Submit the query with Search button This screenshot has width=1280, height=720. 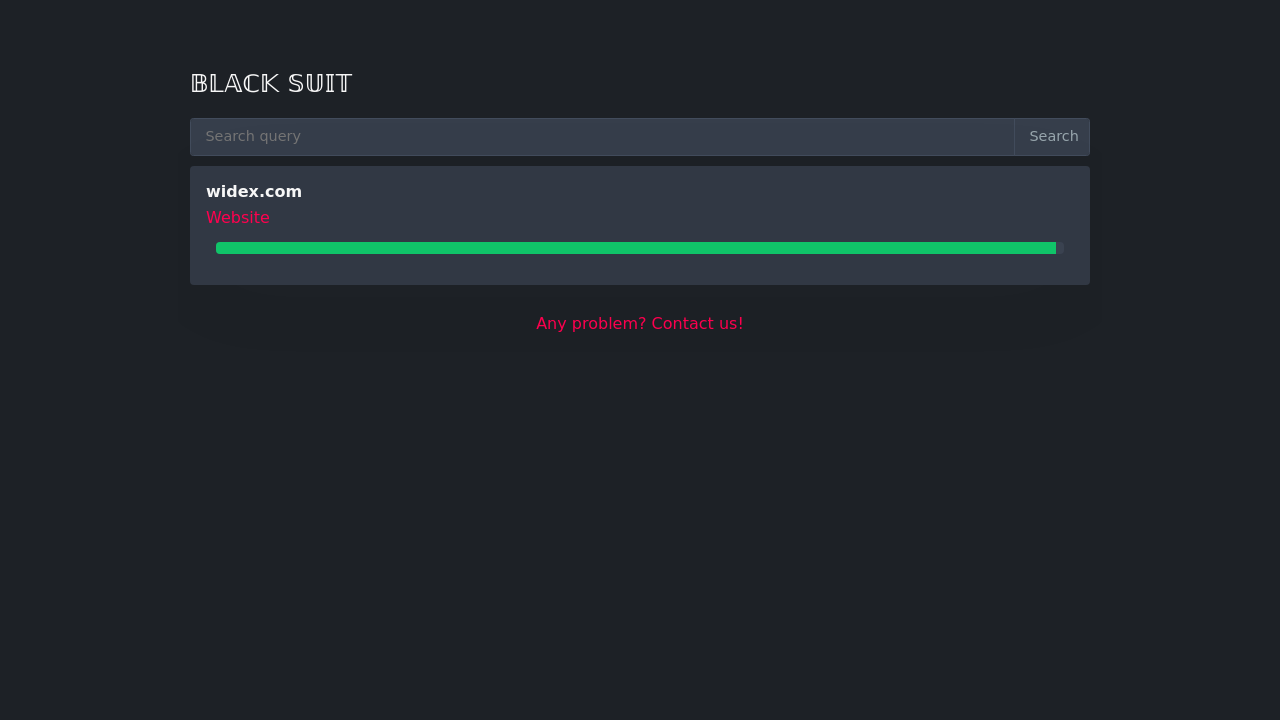coord(1053,137)
